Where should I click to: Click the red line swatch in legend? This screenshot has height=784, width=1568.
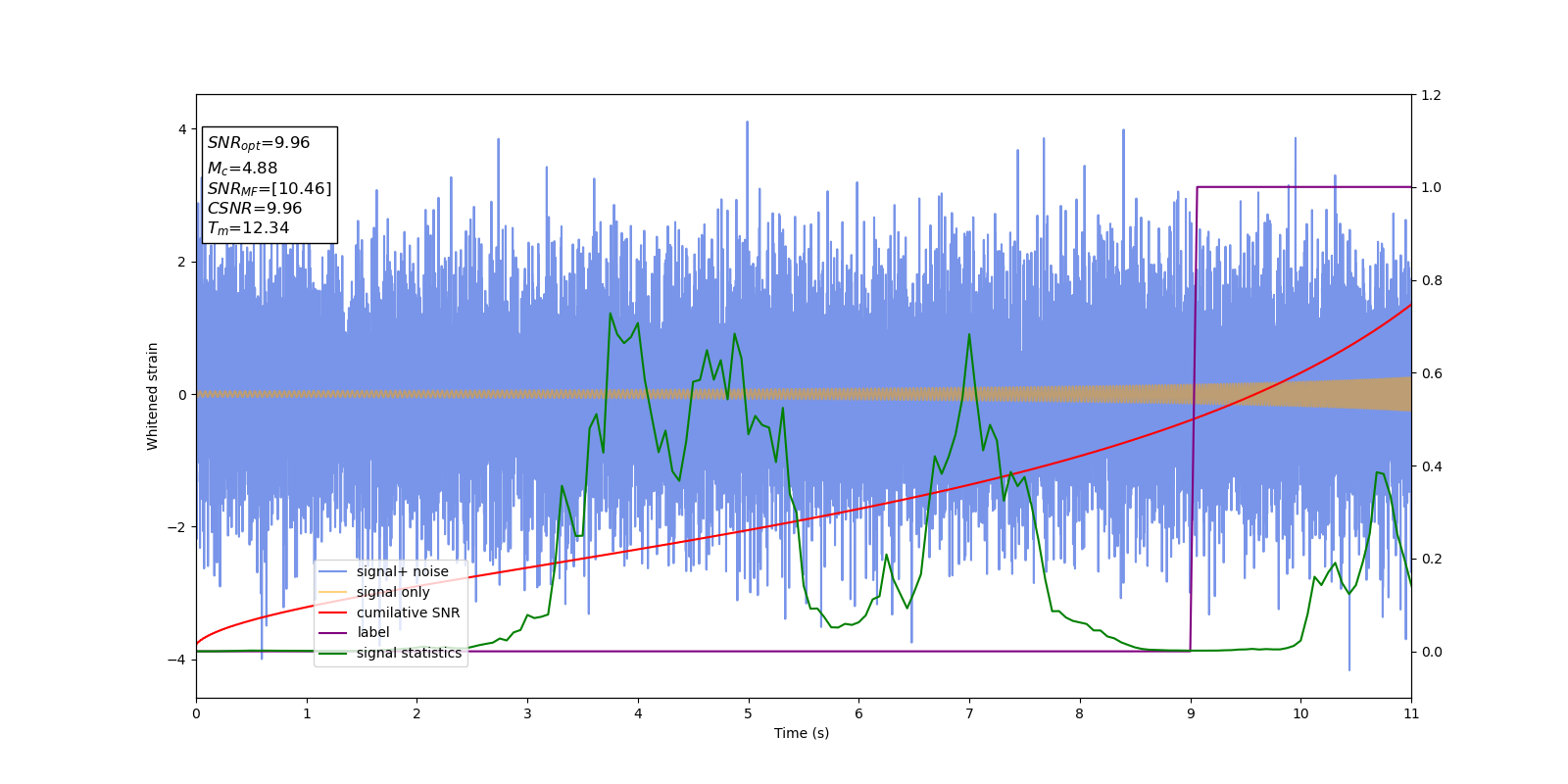pos(333,612)
